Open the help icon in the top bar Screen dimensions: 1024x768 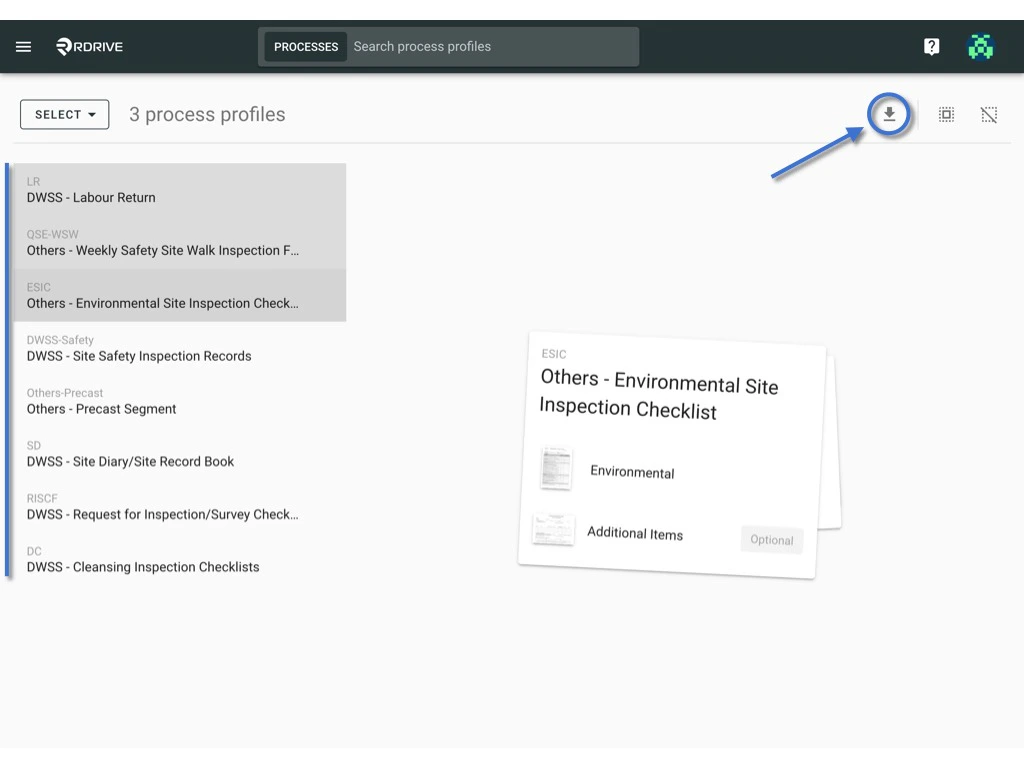tap(931, 46)
